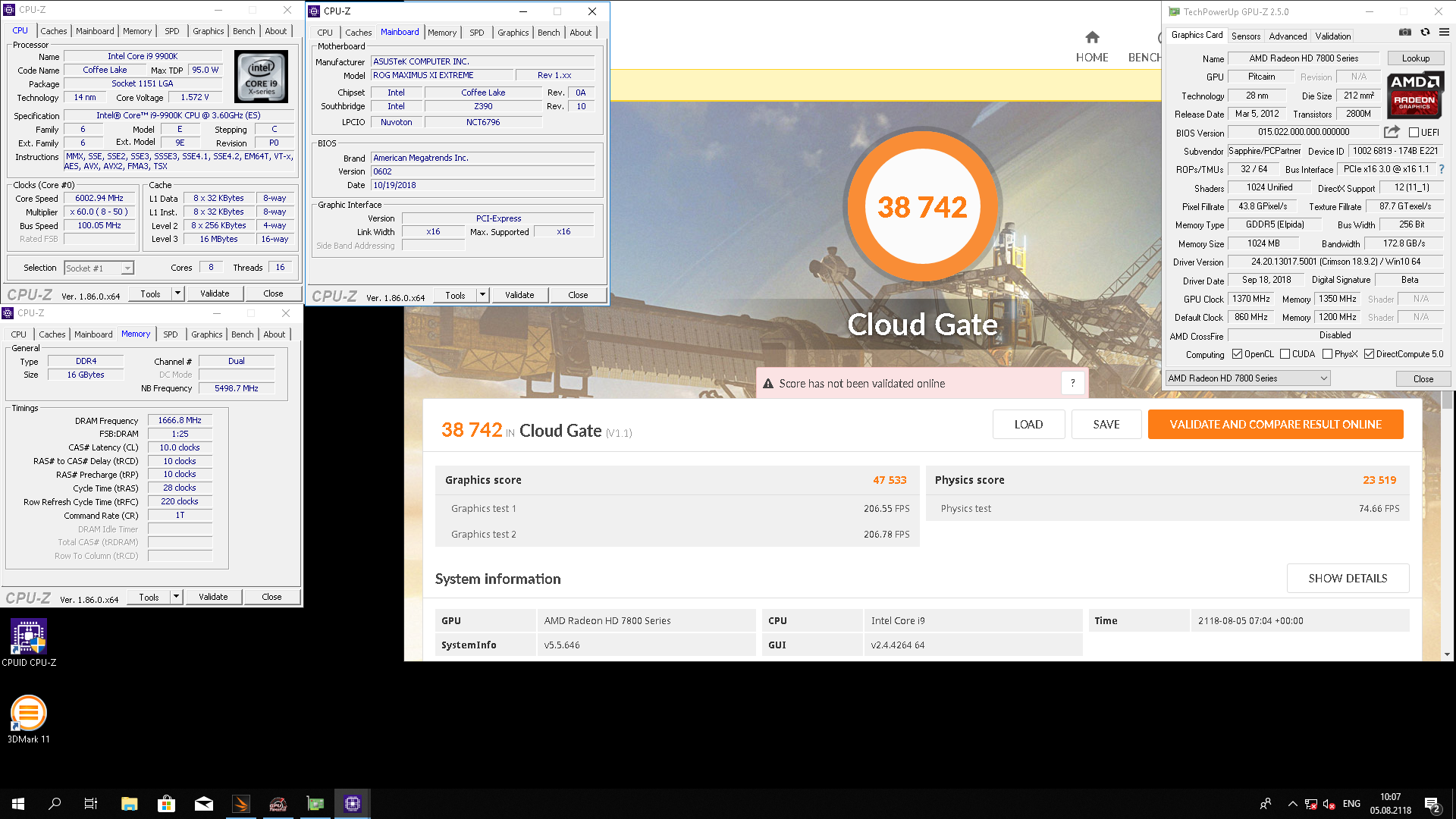The height and width of the screenshot is (819, 1456).
Task: Open taskbar search magnifier
Action: [55, 804]
